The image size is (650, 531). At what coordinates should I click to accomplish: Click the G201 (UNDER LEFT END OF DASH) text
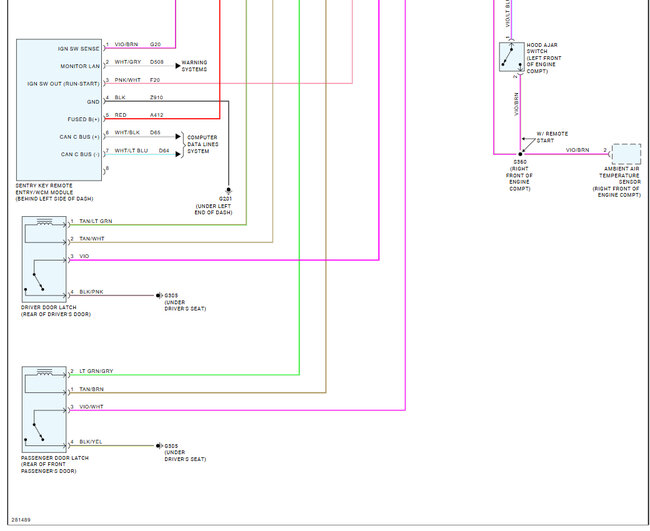point(213,206)
